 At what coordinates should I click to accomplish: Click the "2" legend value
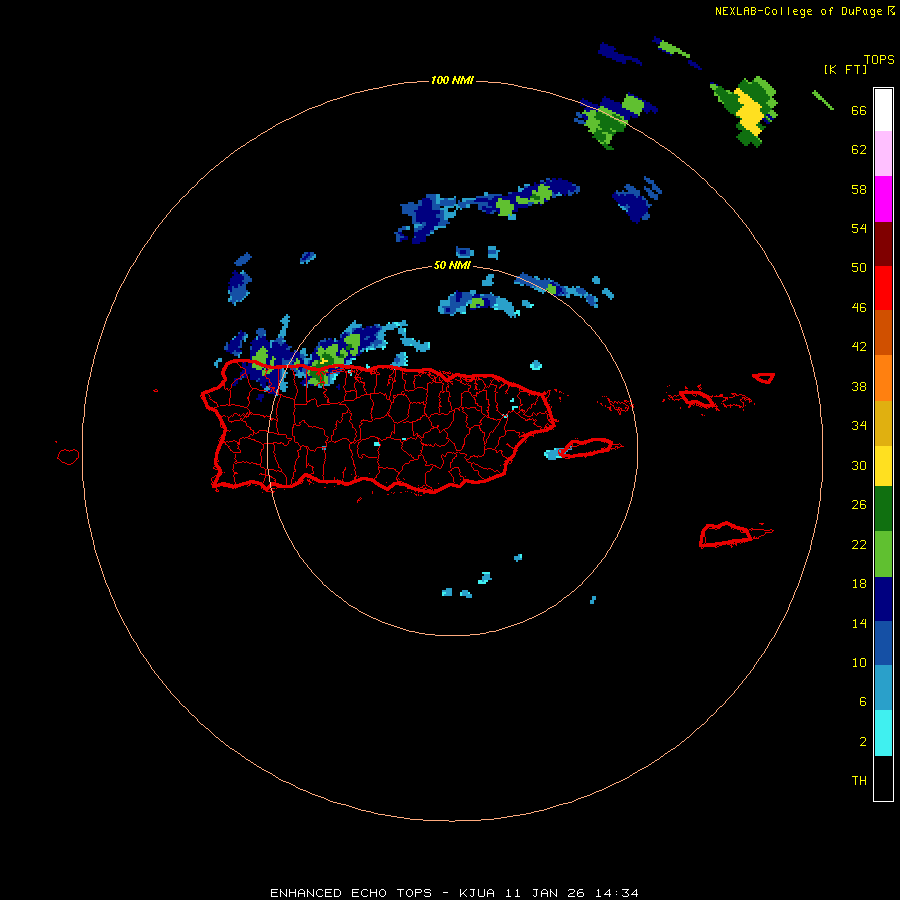coord(863,742)
